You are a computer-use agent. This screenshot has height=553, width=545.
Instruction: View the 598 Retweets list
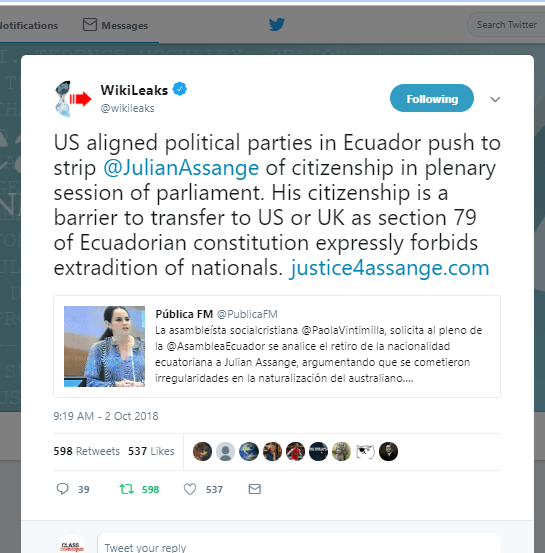click(86, 451)
